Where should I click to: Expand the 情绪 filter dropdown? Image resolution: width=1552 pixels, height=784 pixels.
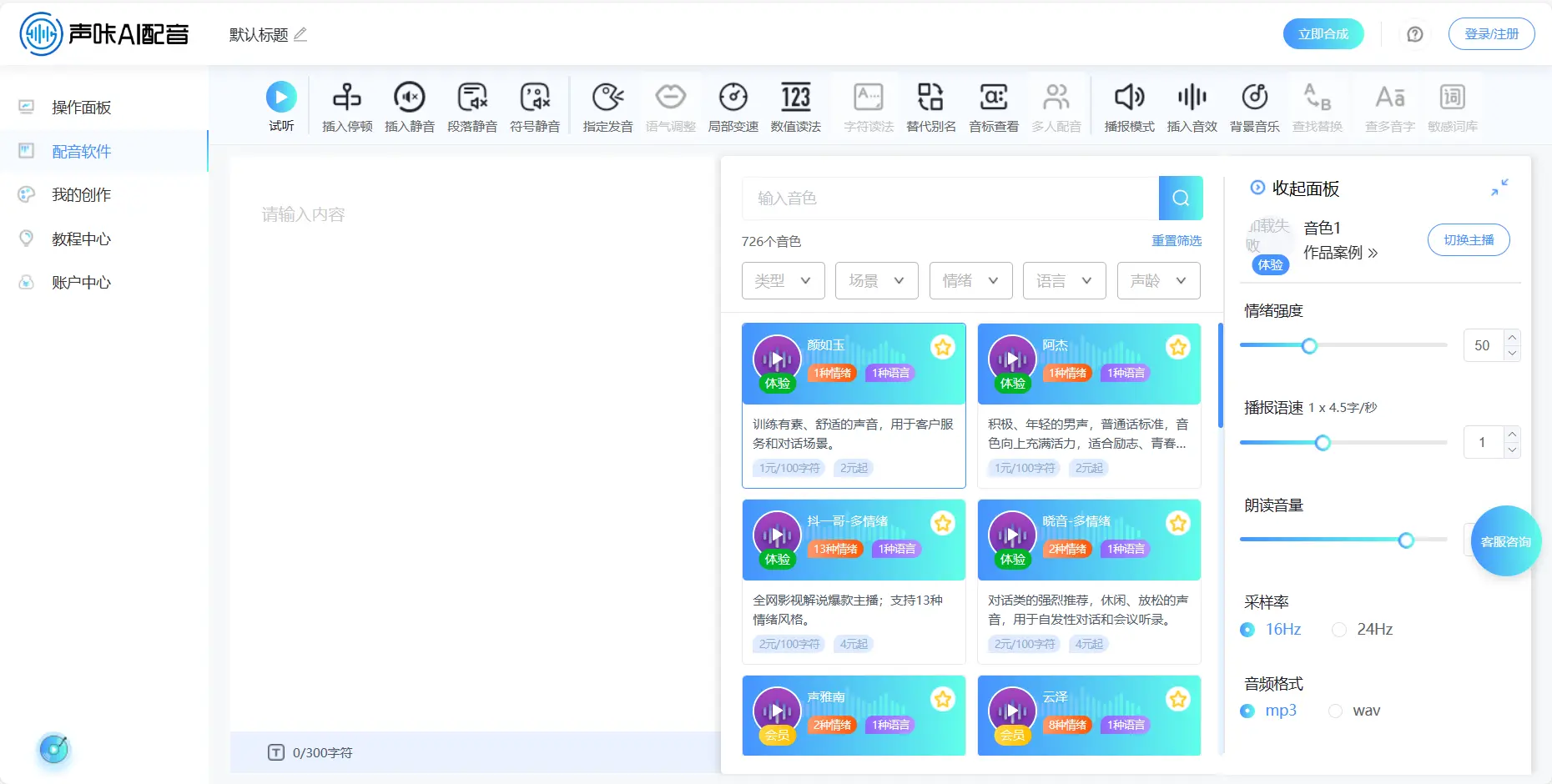[x=970, y=280]
